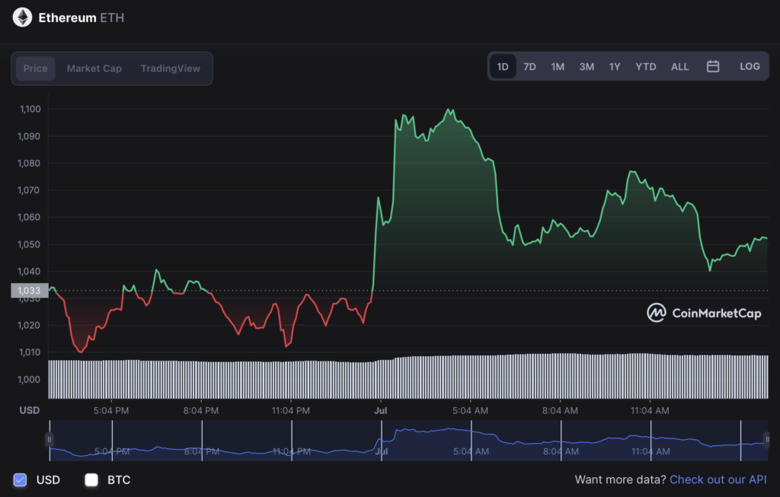The image size is (780, 497).
Task: Uncheck the USD checkbox
Action: pos(20,480)
